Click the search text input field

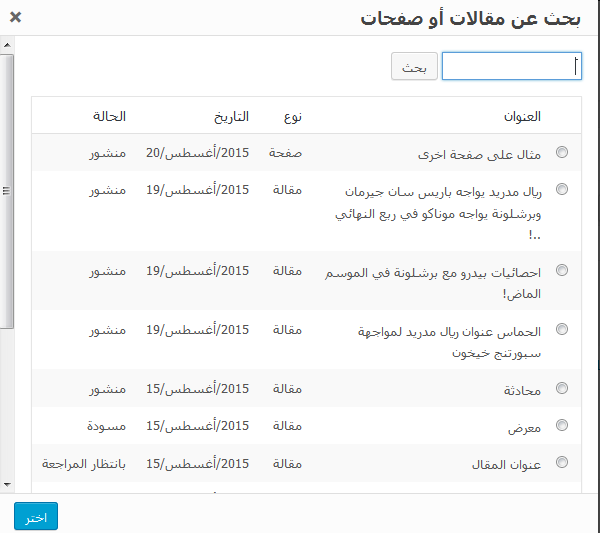tap(511, 67)
